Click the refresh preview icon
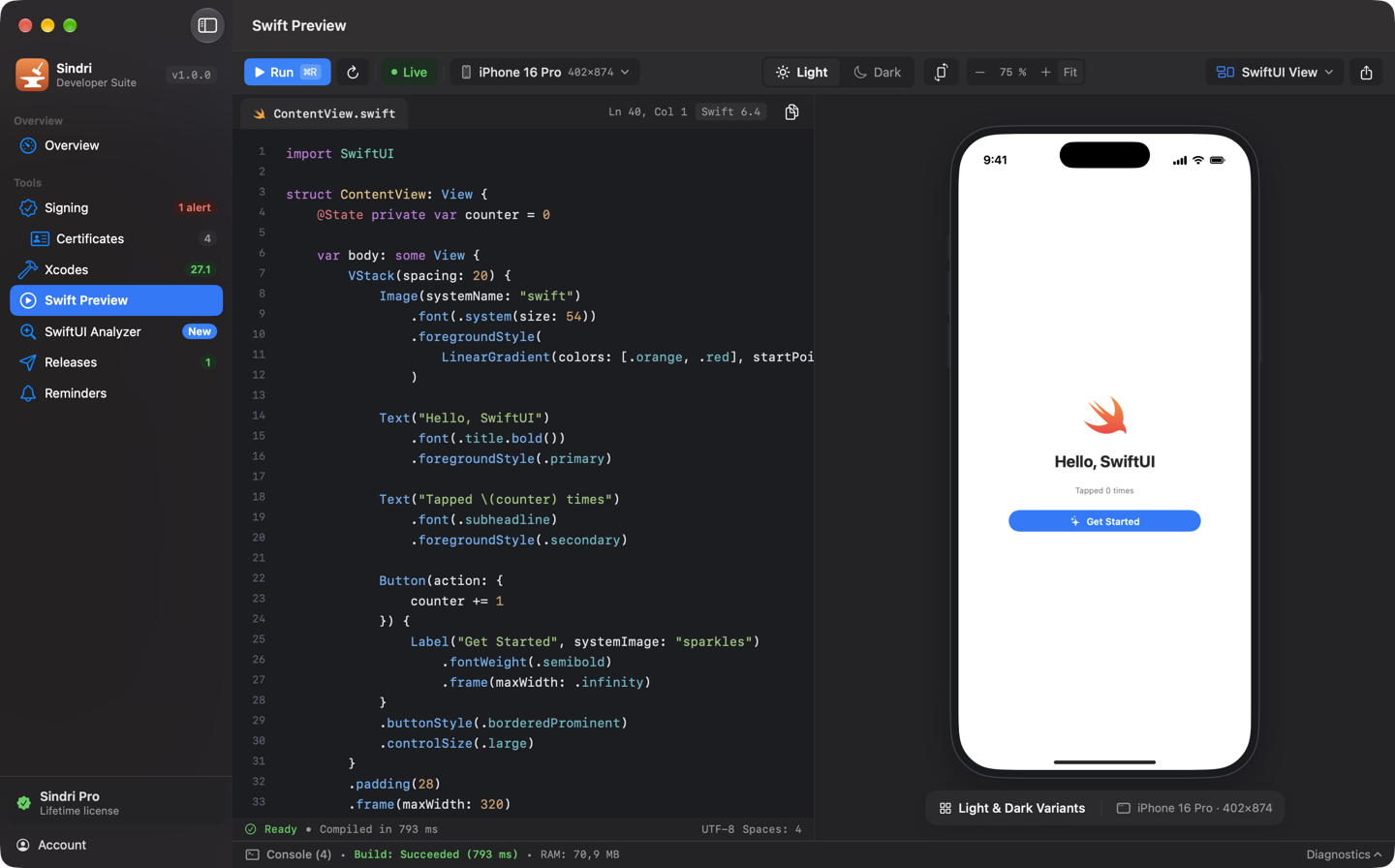 pos(353,73)
